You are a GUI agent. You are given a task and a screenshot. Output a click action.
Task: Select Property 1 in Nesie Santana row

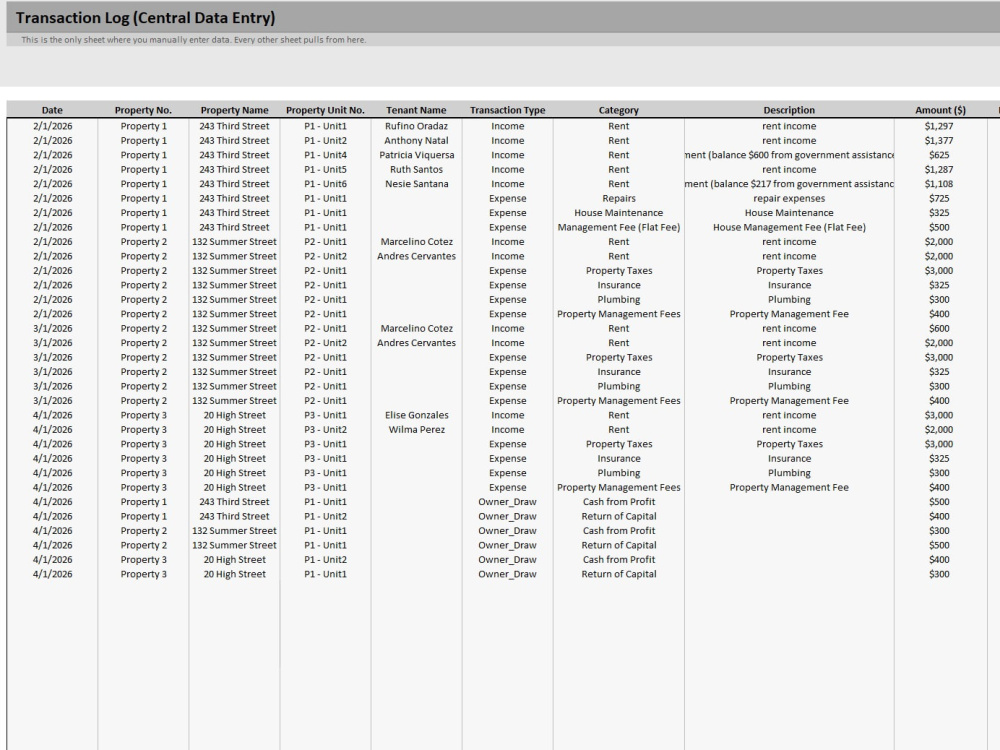[143, 184]
